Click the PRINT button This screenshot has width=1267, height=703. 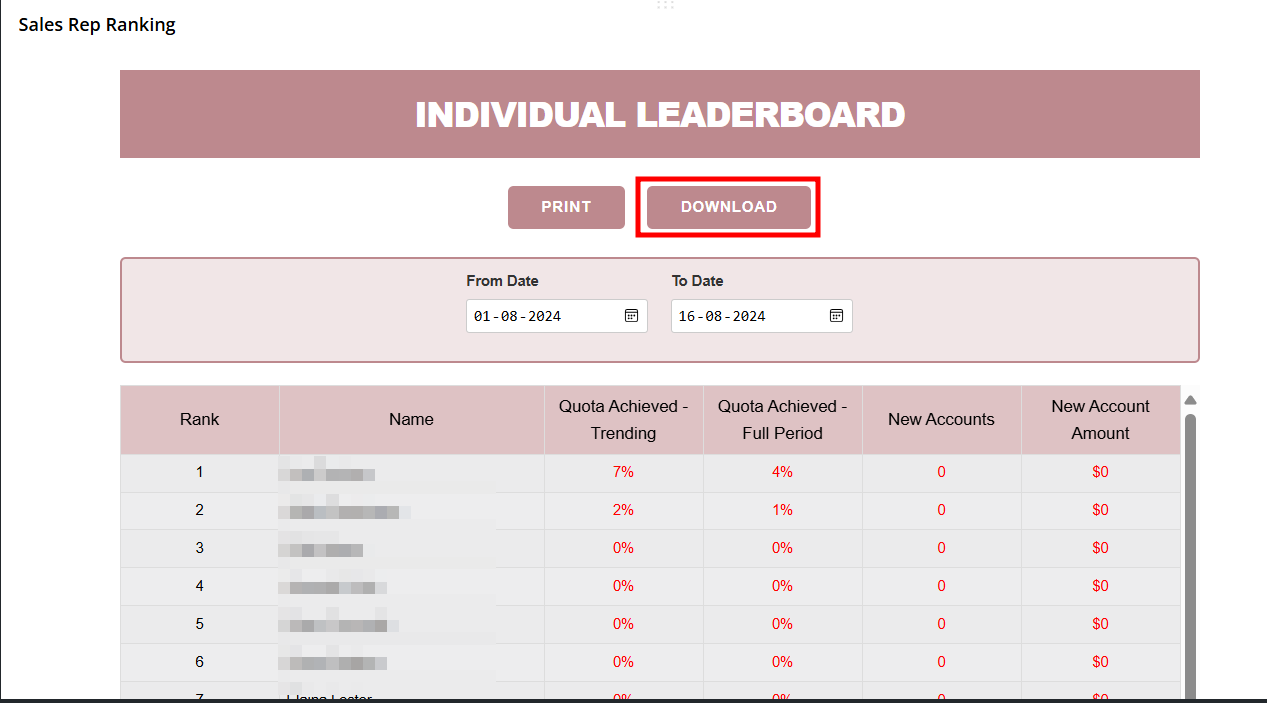[x=566, y=207]
